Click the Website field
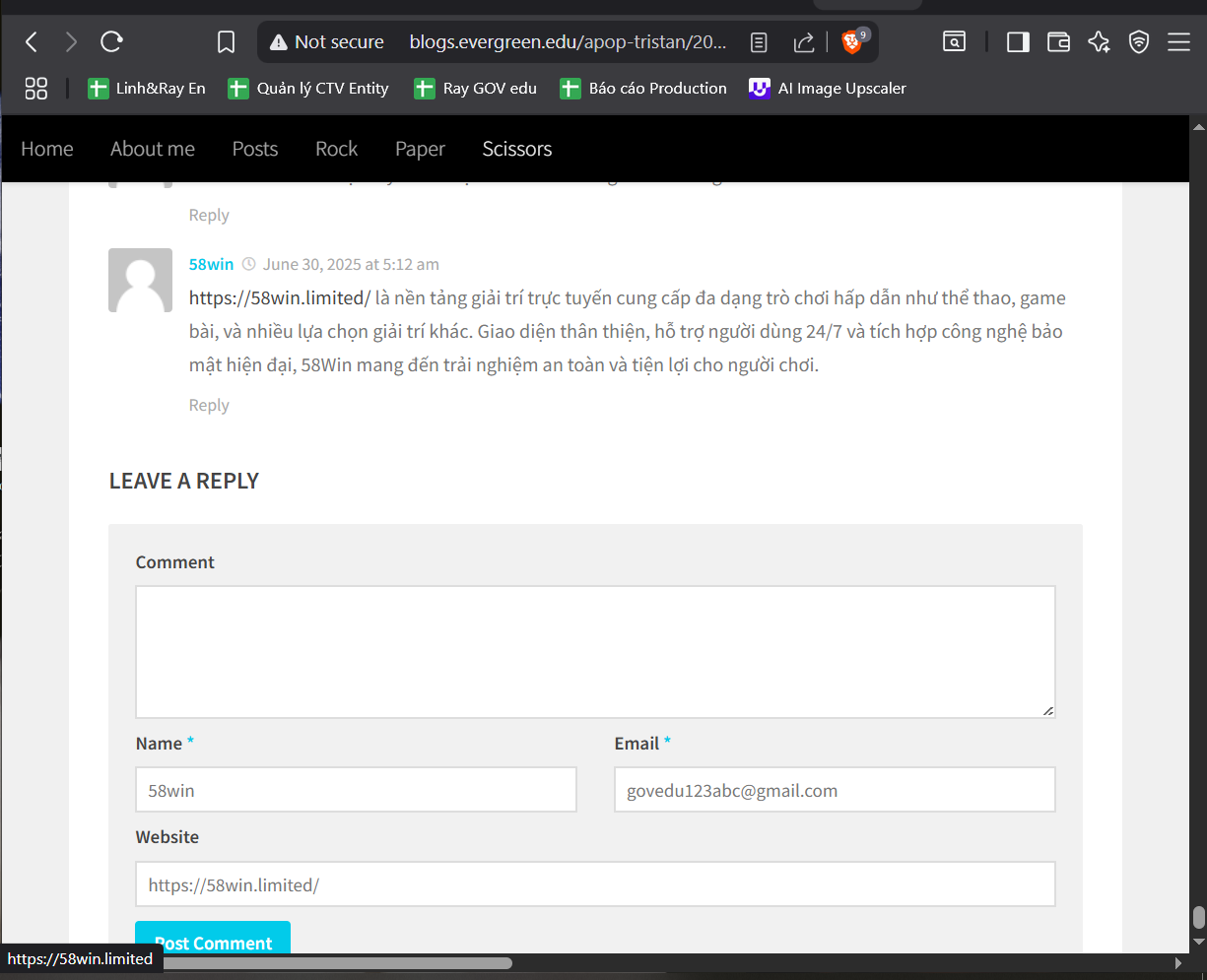The width and height of the screenshot is (1207, 980). coord(595,884)
